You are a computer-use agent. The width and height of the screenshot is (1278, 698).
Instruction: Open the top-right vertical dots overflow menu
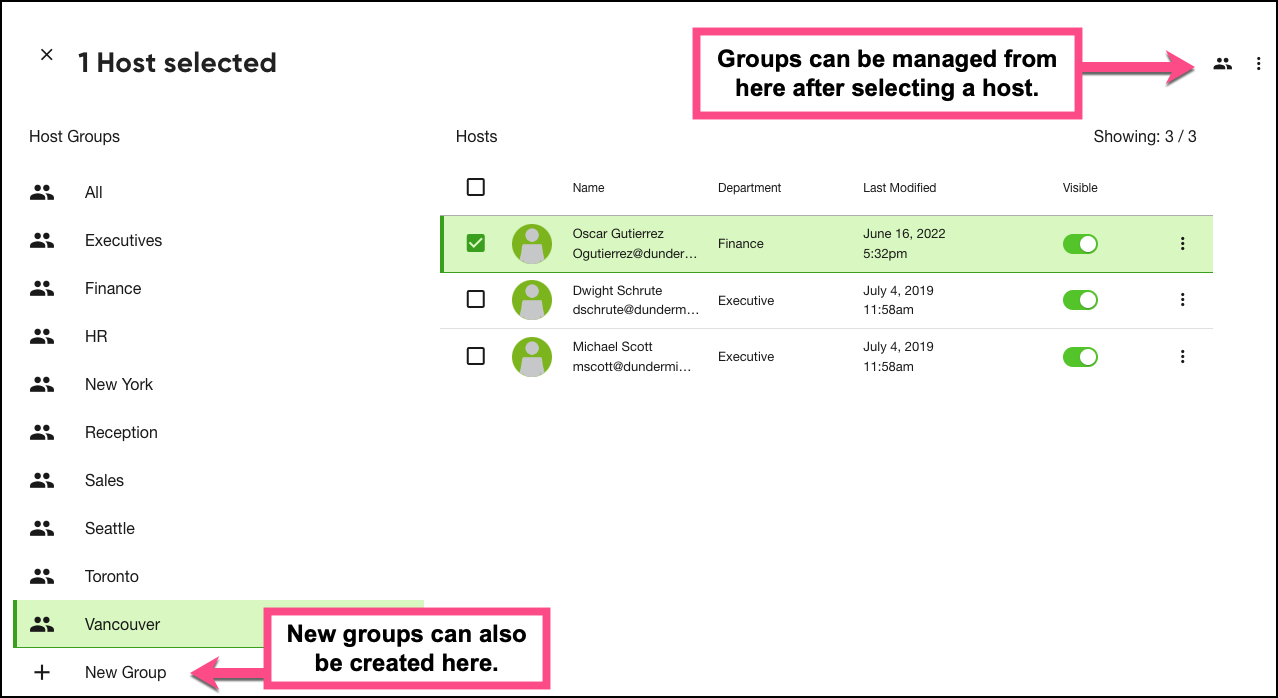click(1258, 64)
